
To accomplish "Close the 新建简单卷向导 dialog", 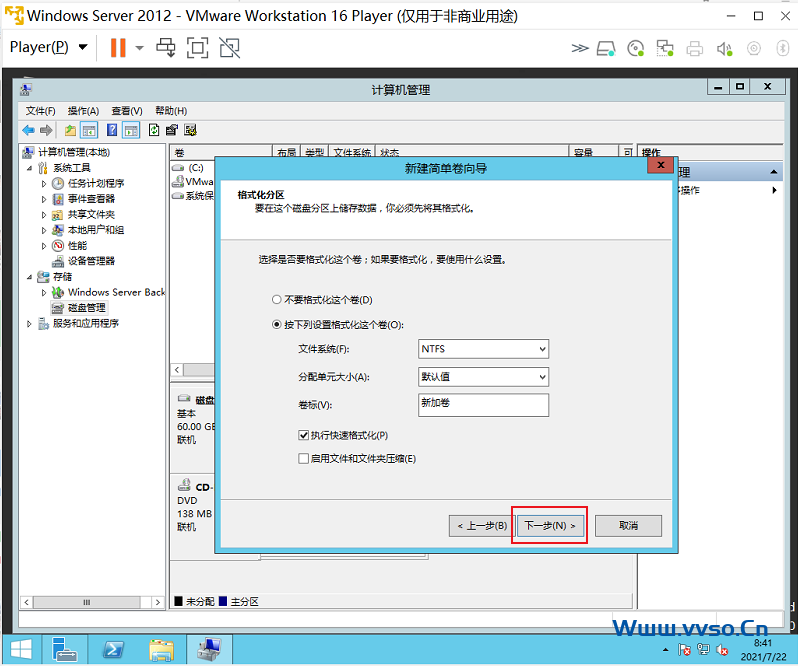I will point(660,165).
